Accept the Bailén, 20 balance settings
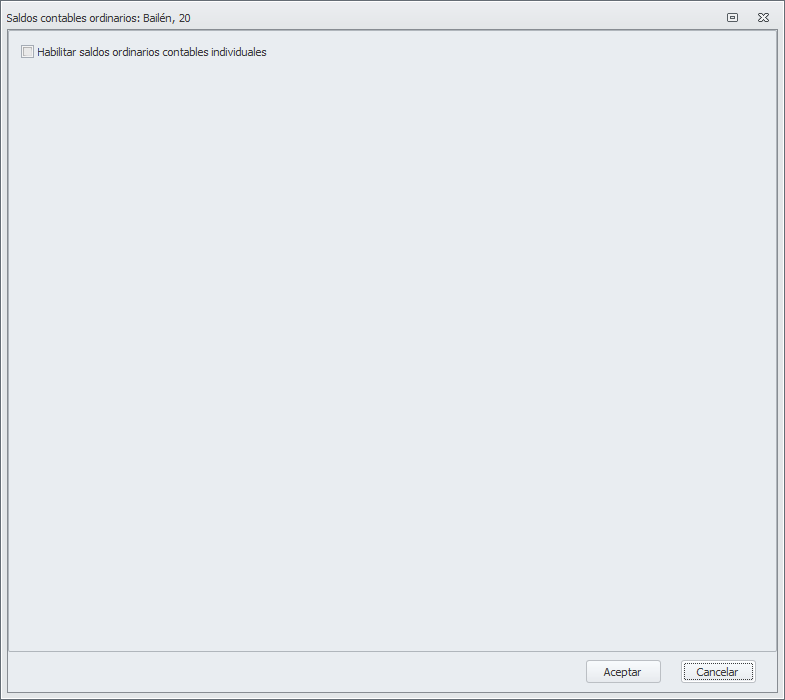 click(623, 671)
